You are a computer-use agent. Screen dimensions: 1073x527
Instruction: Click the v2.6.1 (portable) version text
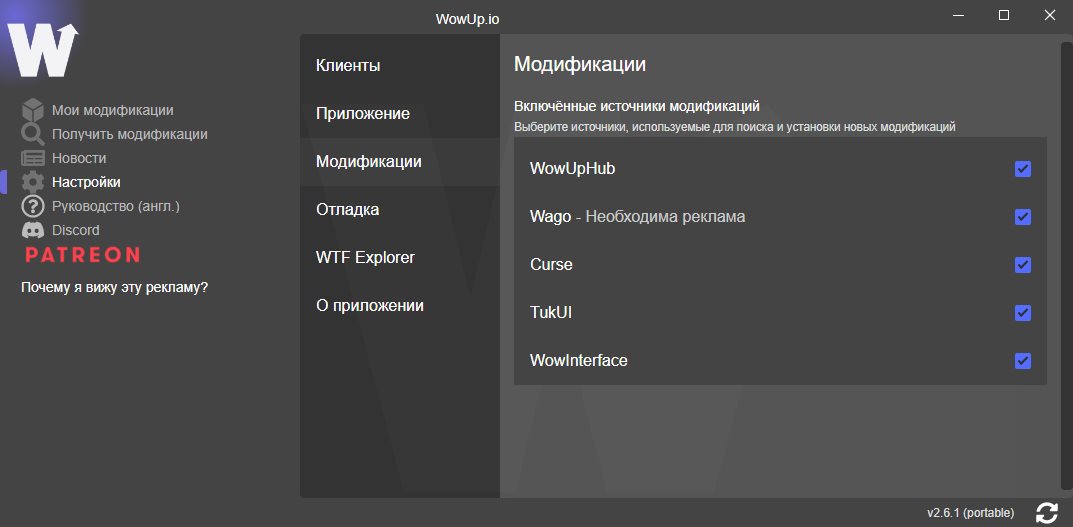[x=970, y=513]
